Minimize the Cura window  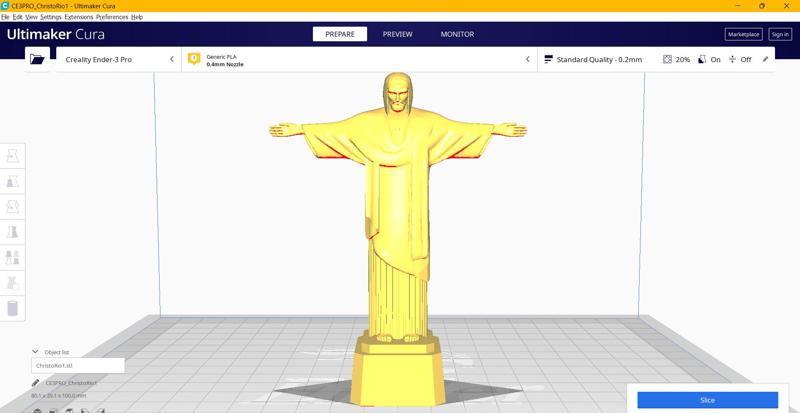(x=738, y=6)
